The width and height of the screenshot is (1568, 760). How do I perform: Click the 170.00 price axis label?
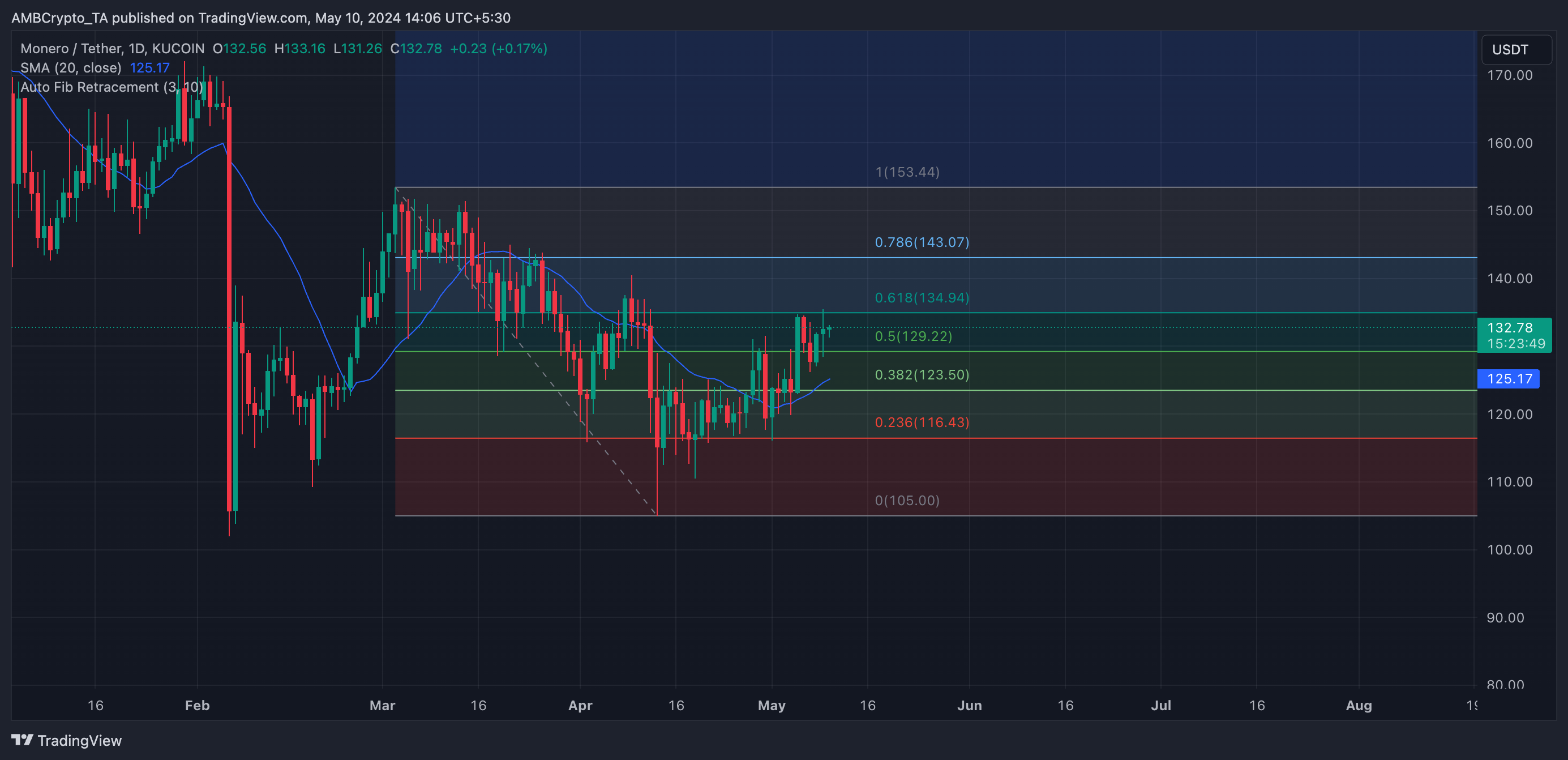[1510, 75]
